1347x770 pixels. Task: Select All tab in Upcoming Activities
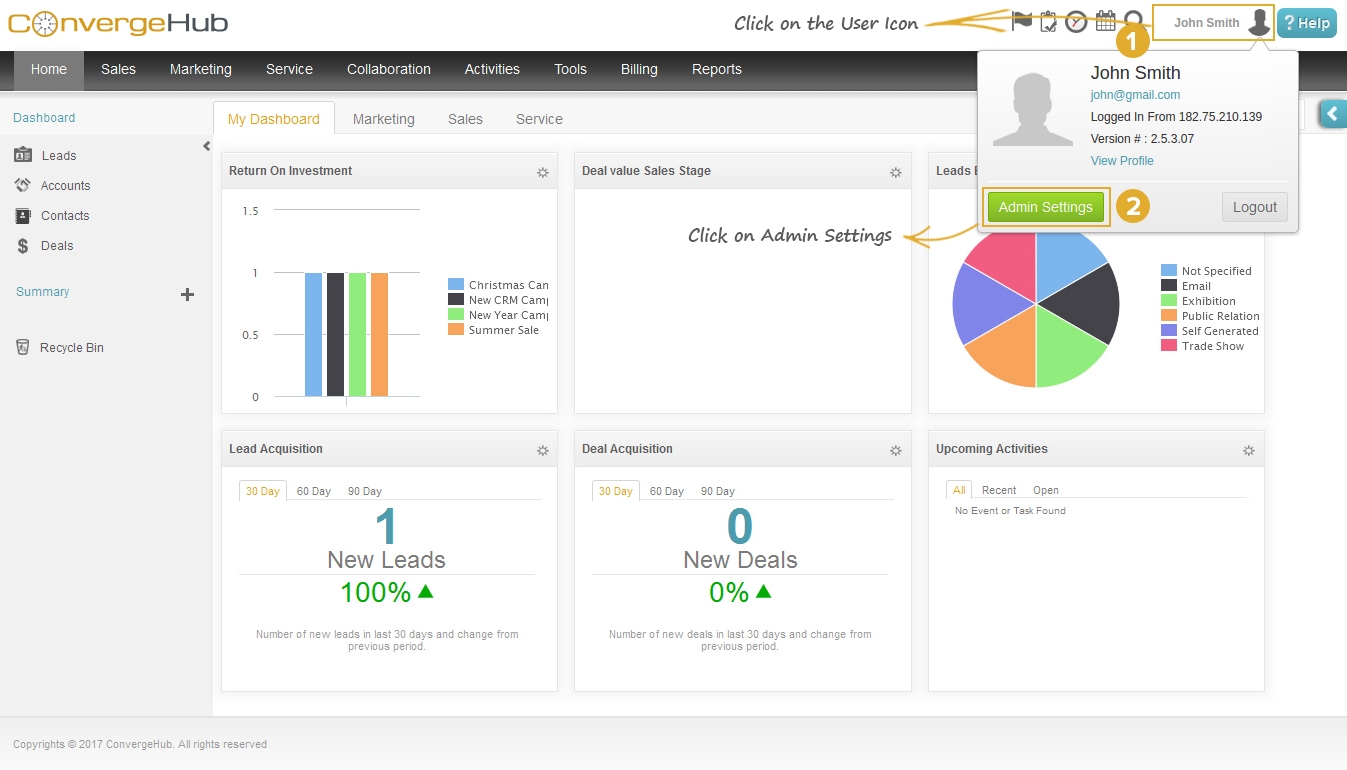(959, 490)
